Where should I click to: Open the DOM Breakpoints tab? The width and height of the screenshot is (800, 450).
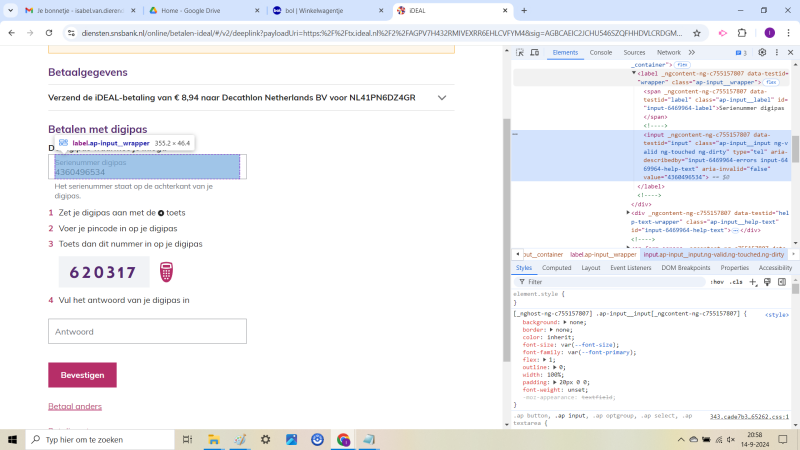(686, 268)
